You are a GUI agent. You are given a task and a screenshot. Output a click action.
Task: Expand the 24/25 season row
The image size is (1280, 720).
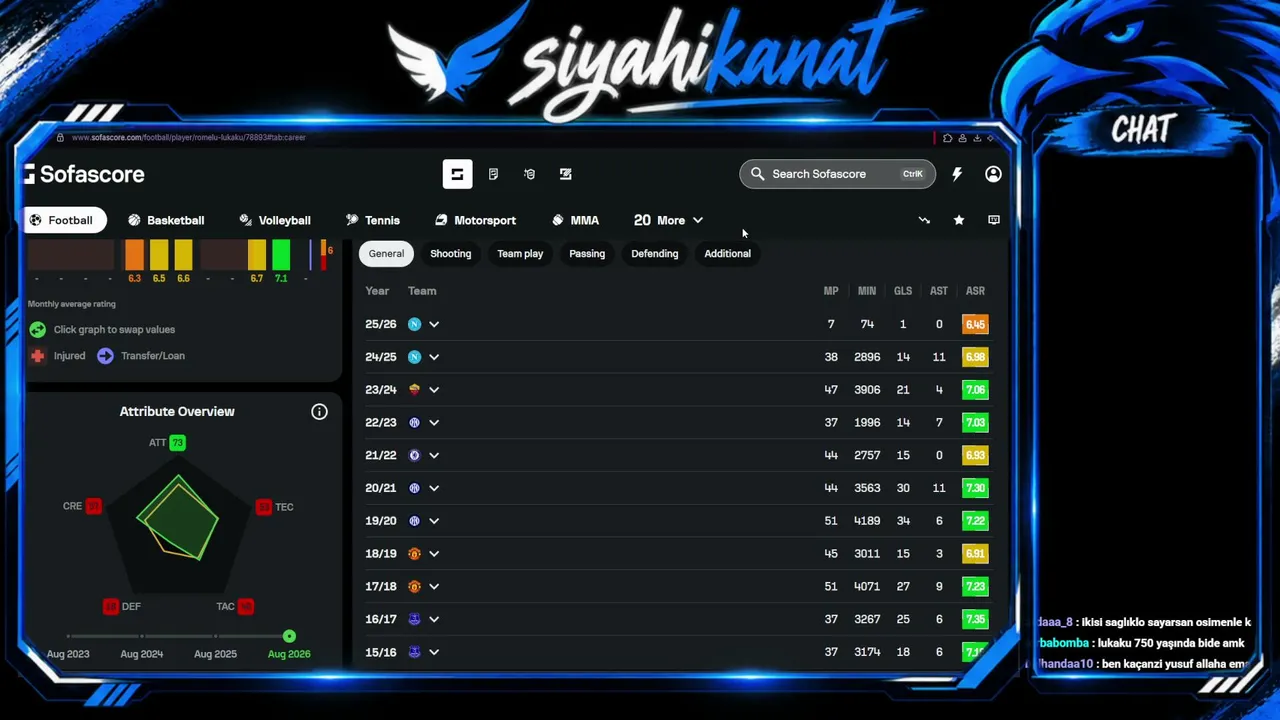point(434,357)
